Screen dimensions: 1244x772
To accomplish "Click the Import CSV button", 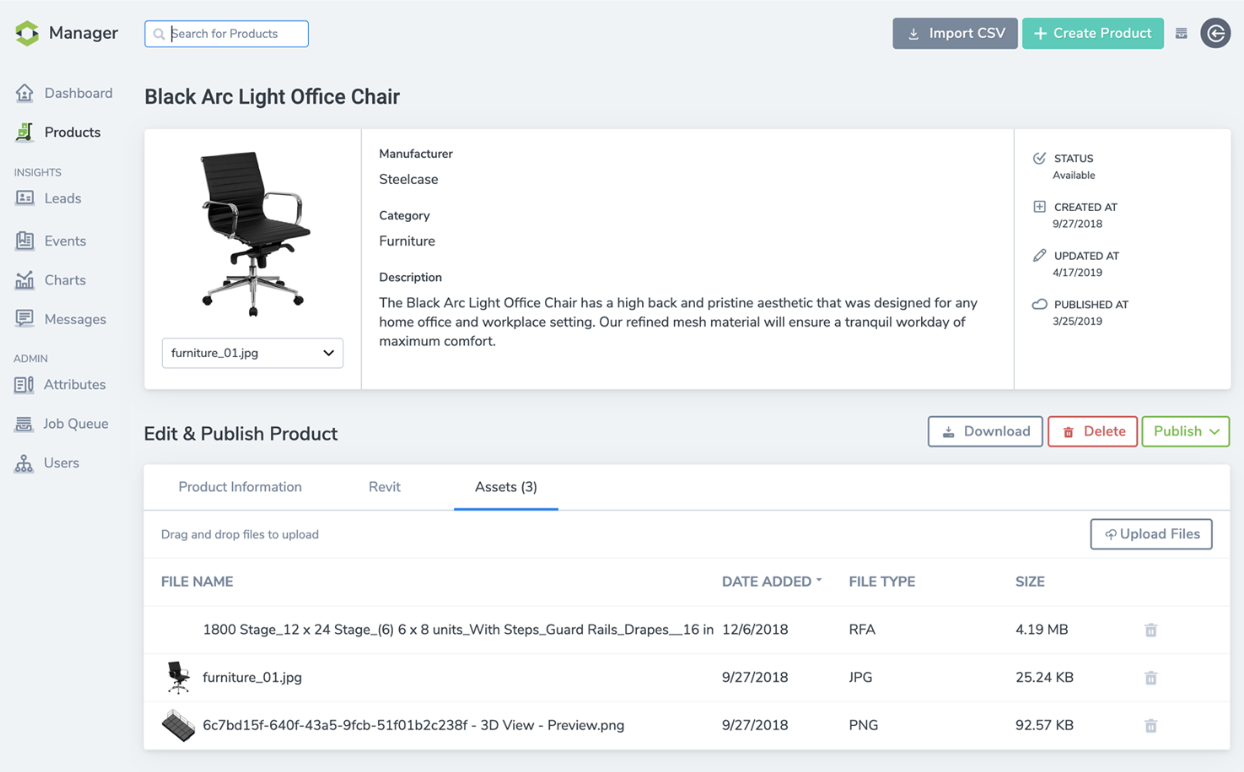I will [955, 33].
